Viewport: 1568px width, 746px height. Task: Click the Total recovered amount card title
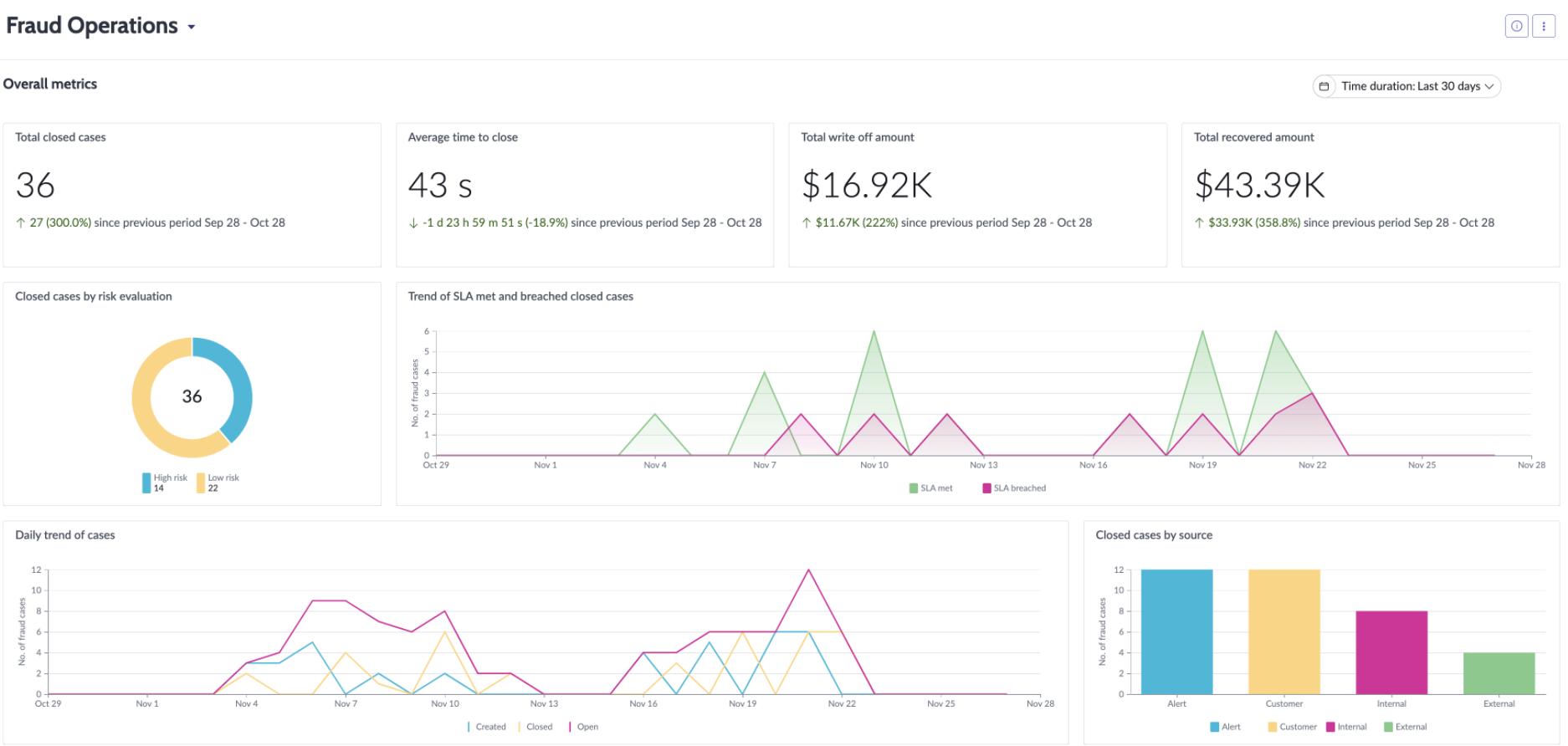pyautogui.click(x=1253, y=137)
